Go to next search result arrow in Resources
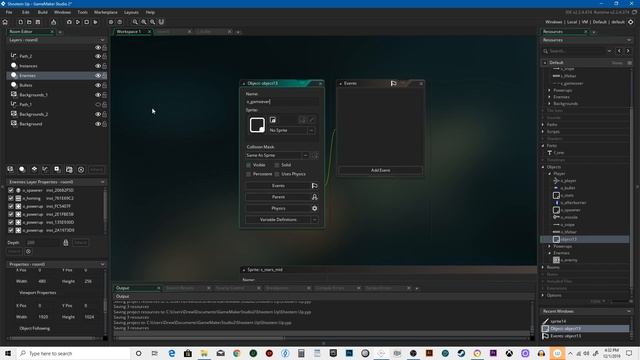The width and height of the screenshot is (640, 360). pyautogui.click(x=628, y=51)
